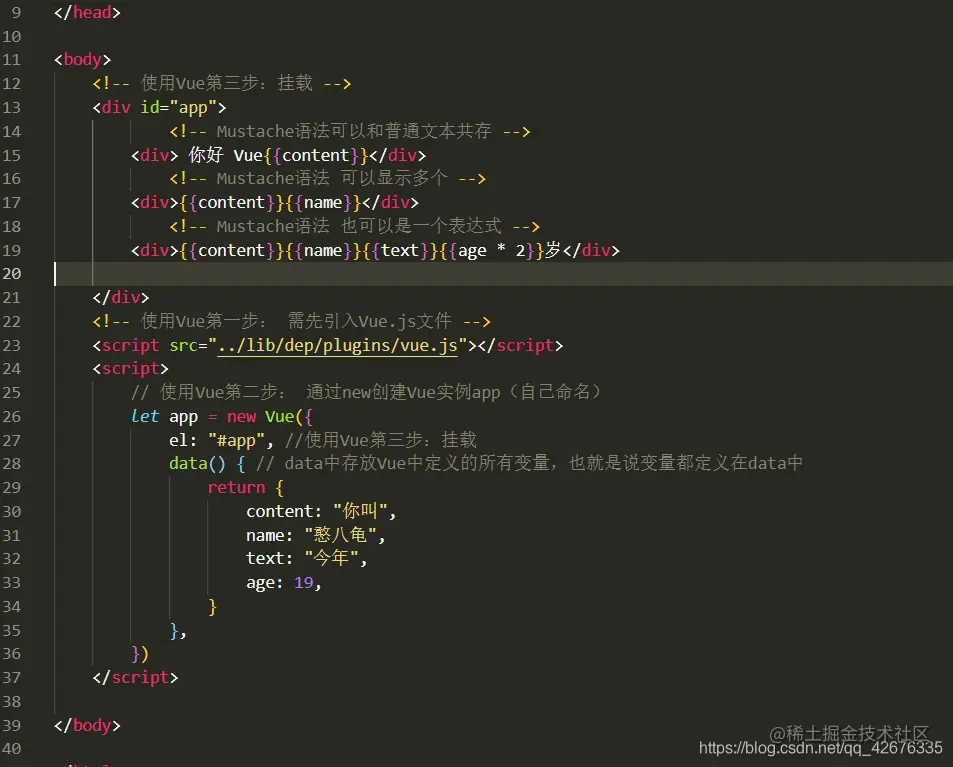Click the closing div tag on line 21
Screen dimensions: 953x767
point(120,298)
